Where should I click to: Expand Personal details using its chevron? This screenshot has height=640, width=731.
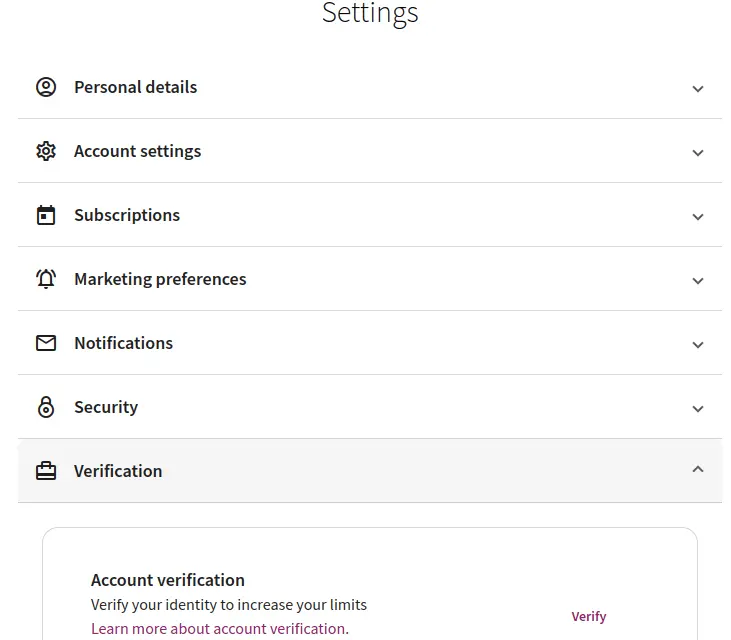[x=698, y=88]
